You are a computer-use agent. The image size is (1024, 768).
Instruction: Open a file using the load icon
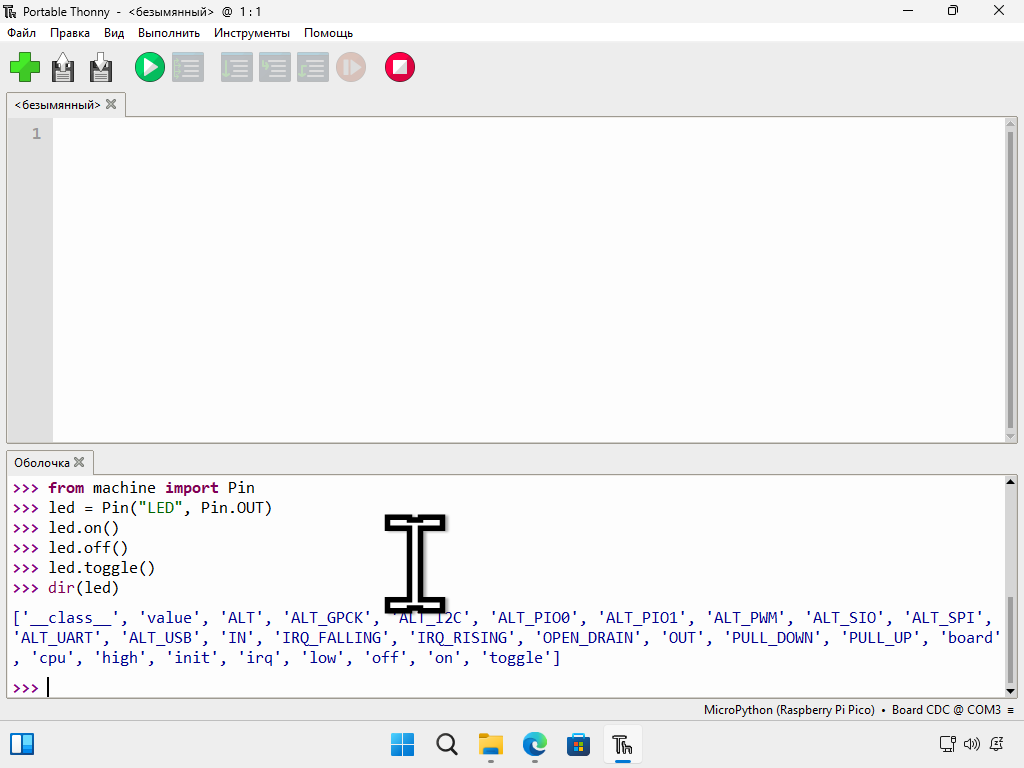[63, 67]
